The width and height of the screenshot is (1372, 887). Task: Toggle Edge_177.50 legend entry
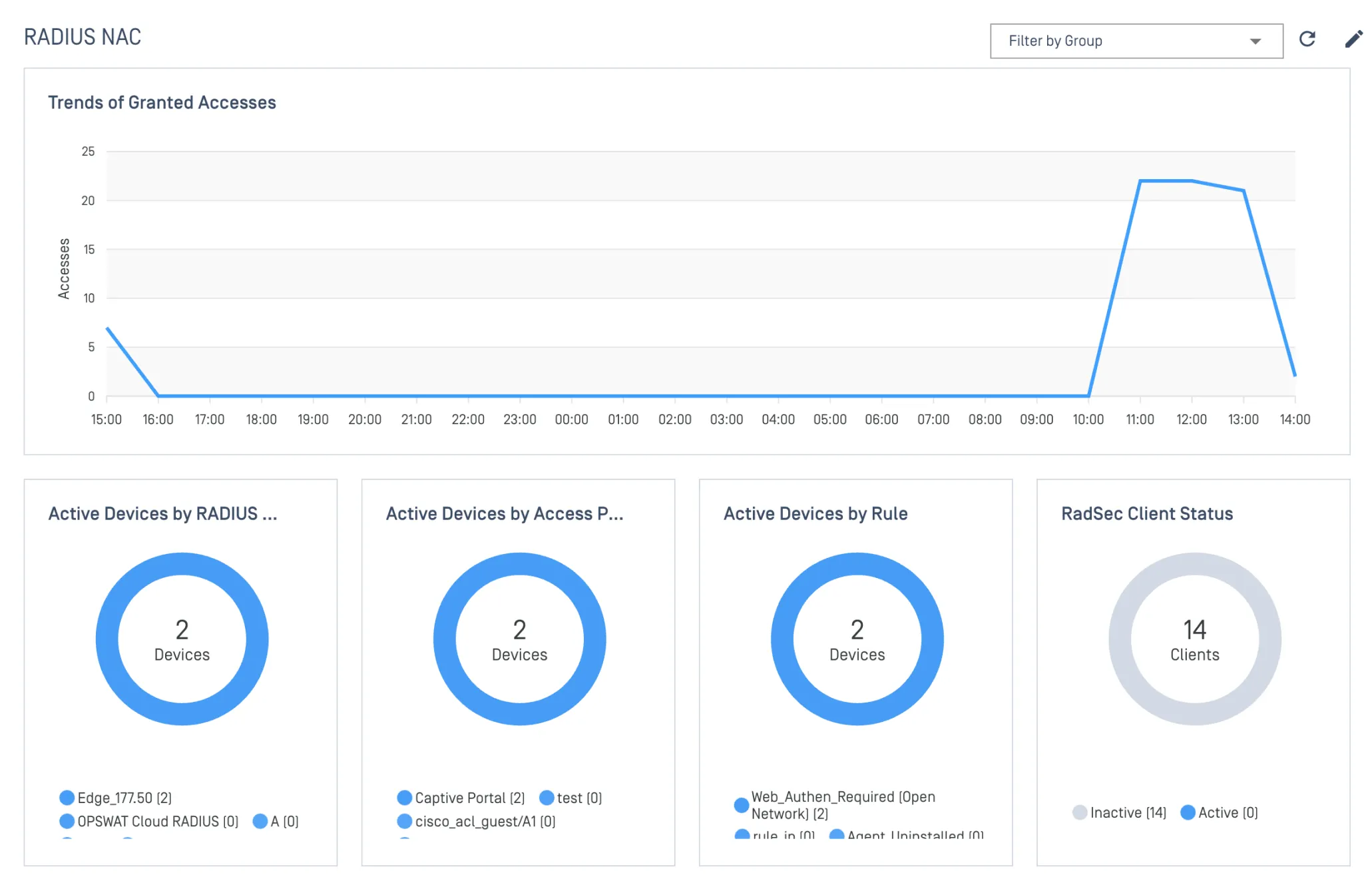[116, 798]
